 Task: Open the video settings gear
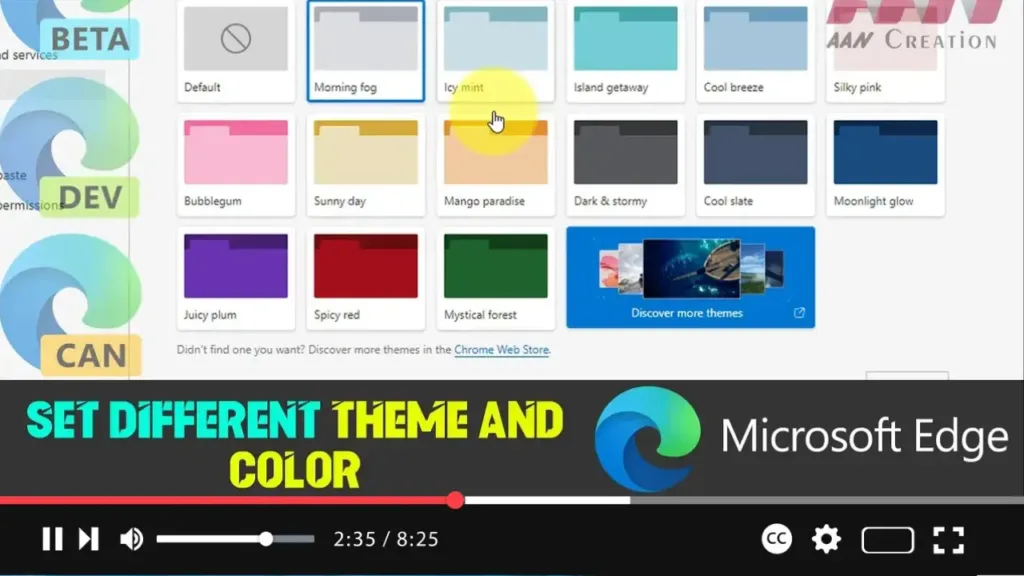click(x=826, y=540)
